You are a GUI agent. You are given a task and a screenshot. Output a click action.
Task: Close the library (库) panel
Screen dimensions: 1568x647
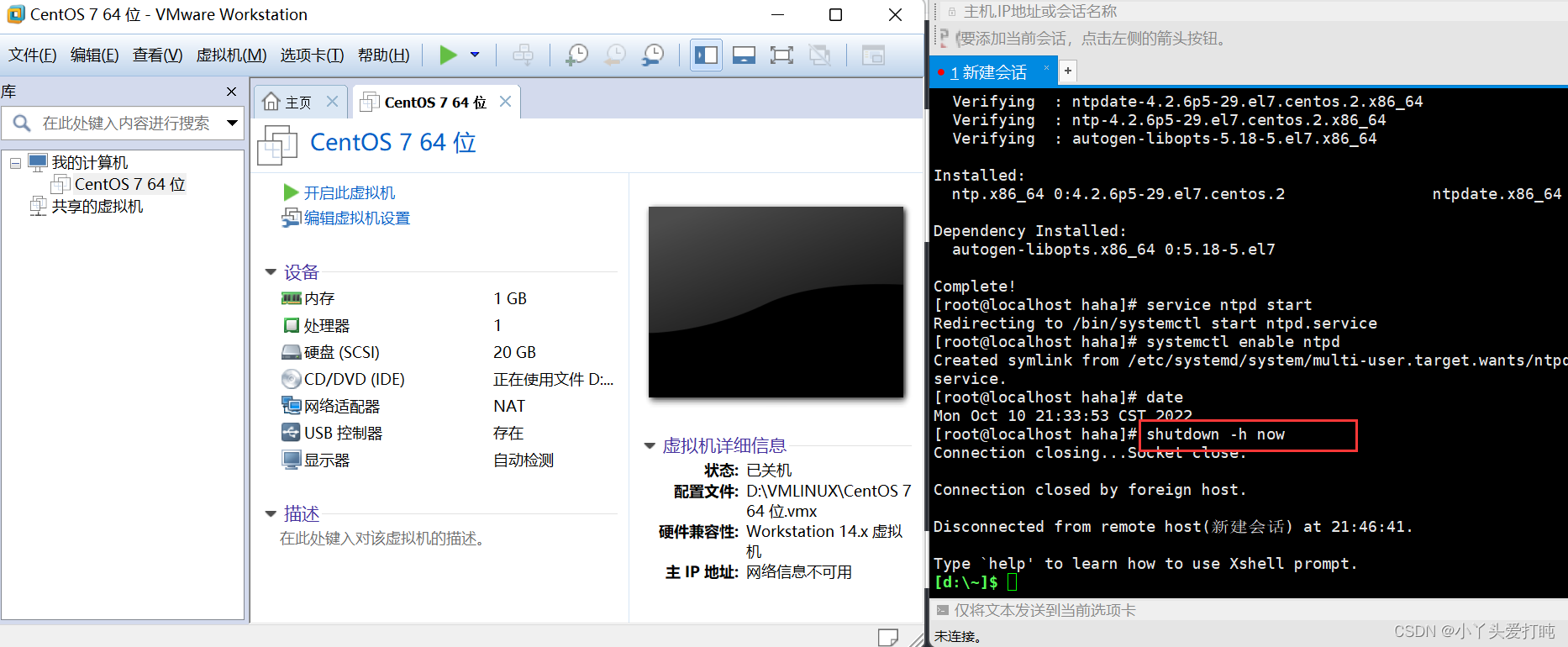(x=232, y=92)
